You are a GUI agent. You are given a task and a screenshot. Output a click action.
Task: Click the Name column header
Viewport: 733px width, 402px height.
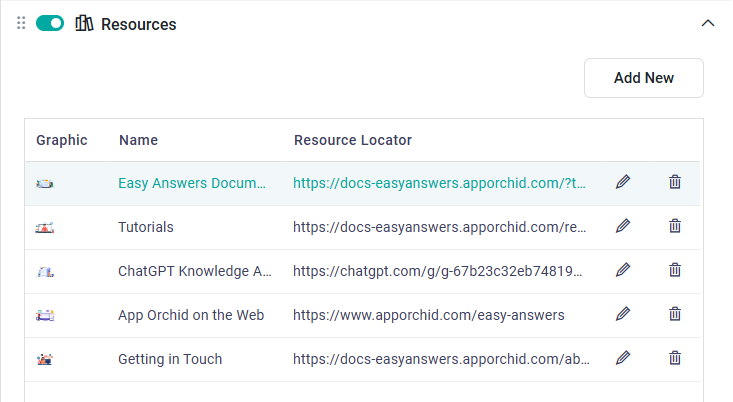(x=138, y=140)
